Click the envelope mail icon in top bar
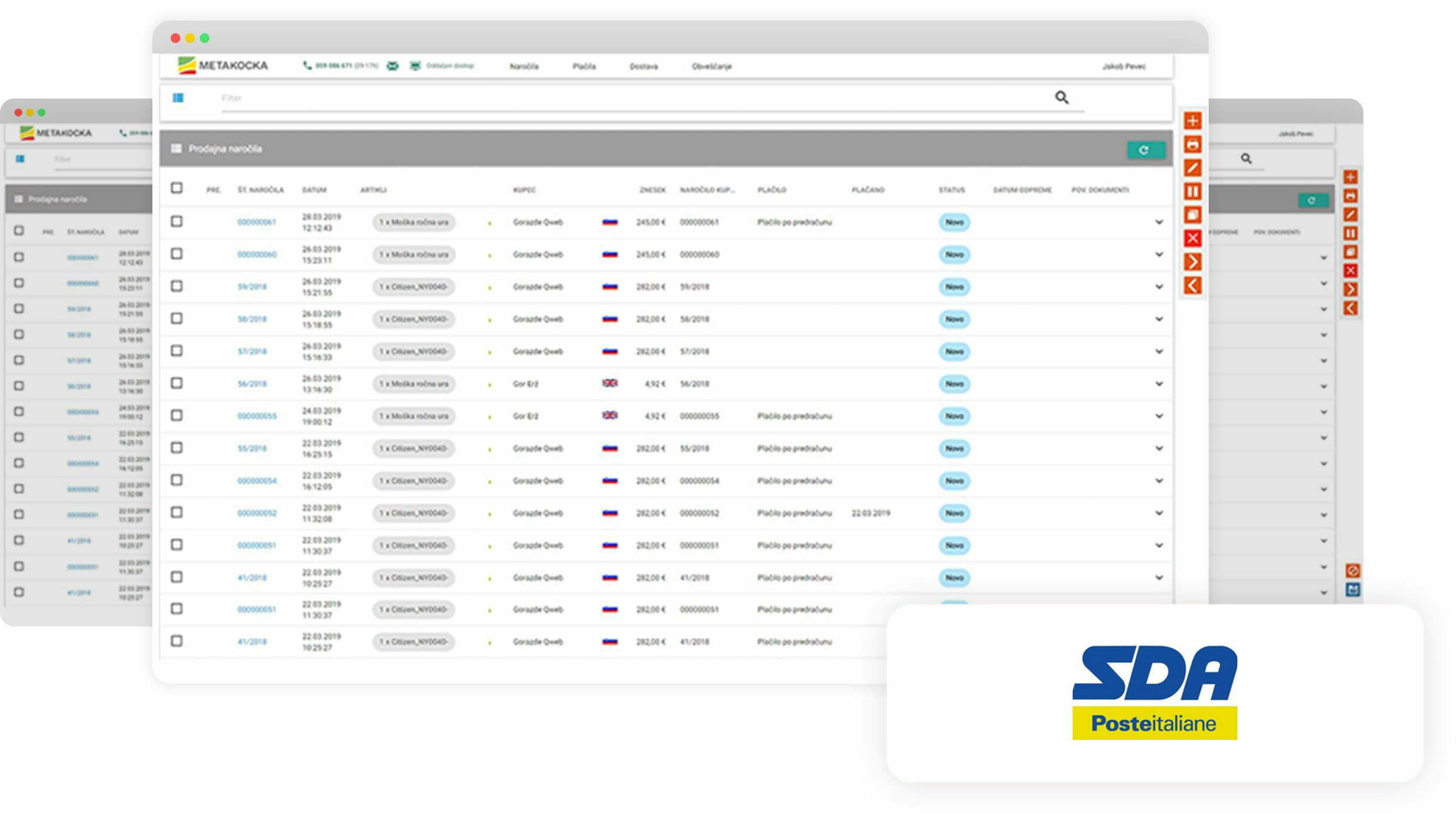Viewport: 1456px width, 814px height. [x=393, y=66]
